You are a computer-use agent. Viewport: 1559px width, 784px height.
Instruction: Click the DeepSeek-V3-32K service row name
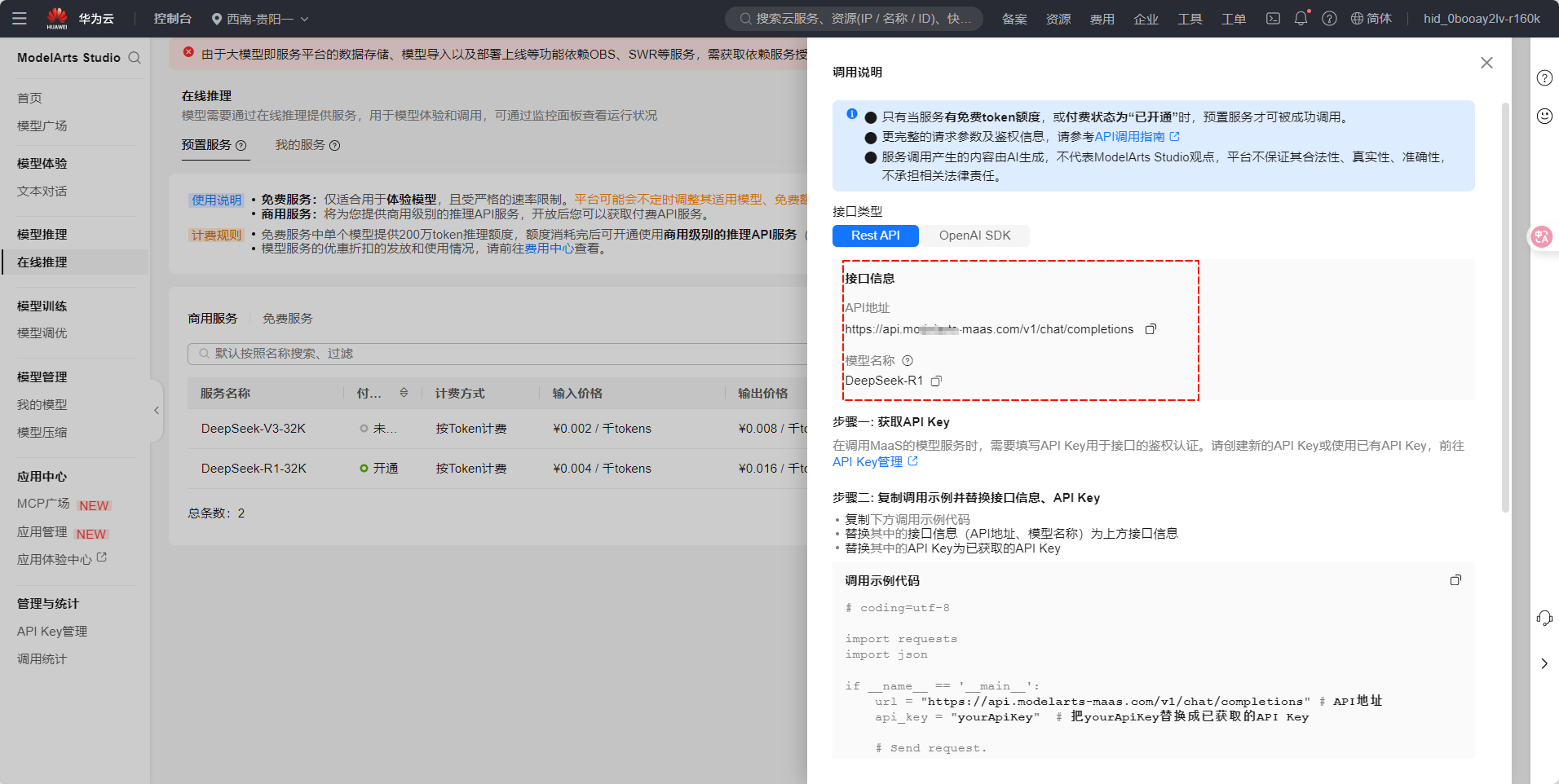point(254,429)
